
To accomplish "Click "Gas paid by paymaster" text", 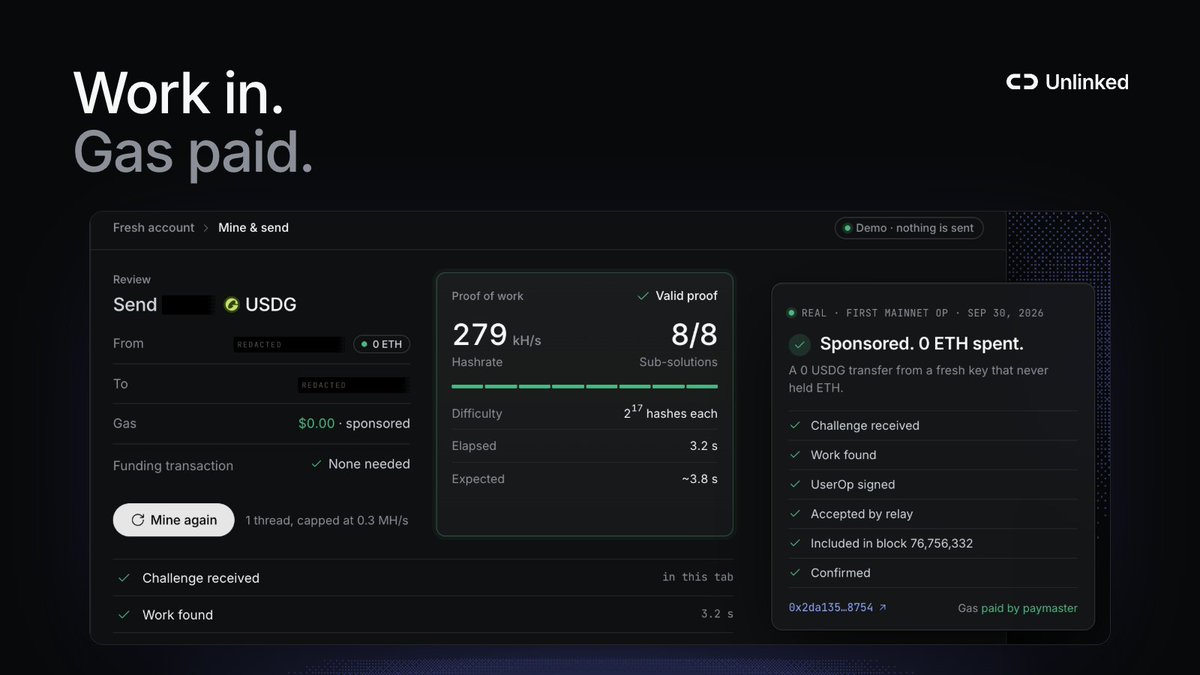I will 1018,608.
